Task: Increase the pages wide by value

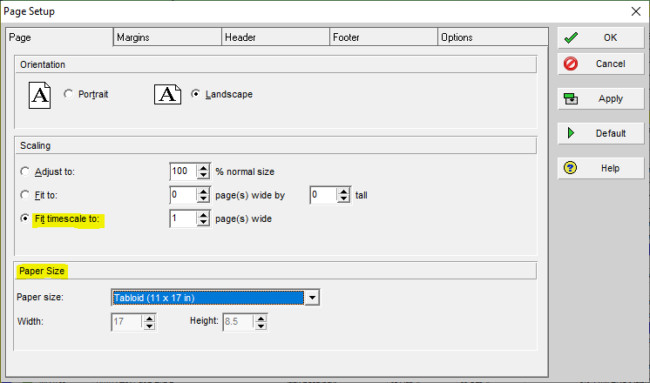Action: click(x=204, y=191)
